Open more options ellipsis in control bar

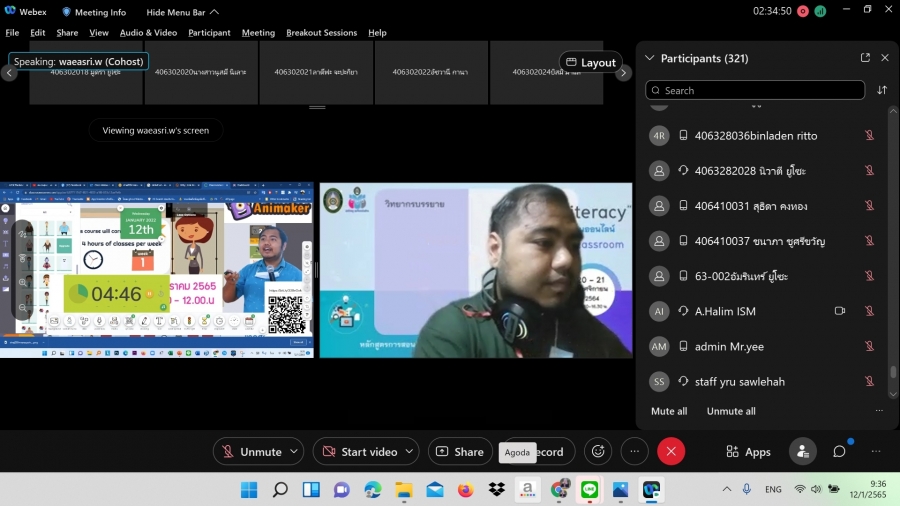click(634, 451)
